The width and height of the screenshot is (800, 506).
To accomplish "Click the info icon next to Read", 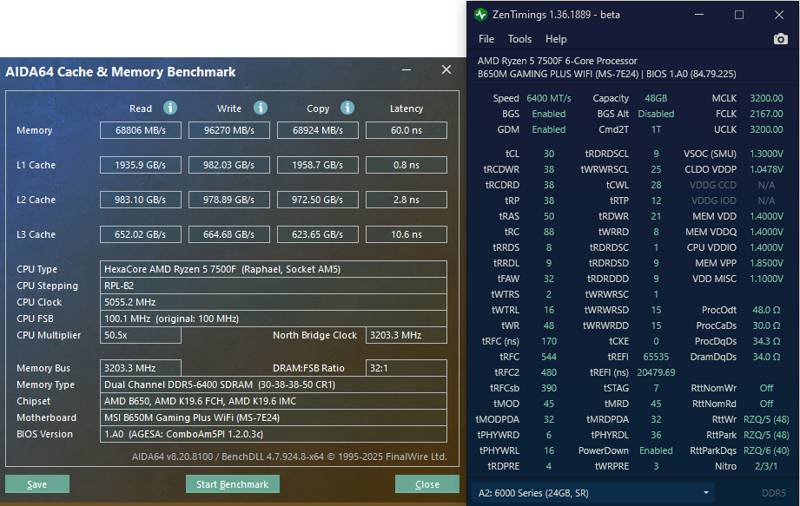I will coord(170,108).
